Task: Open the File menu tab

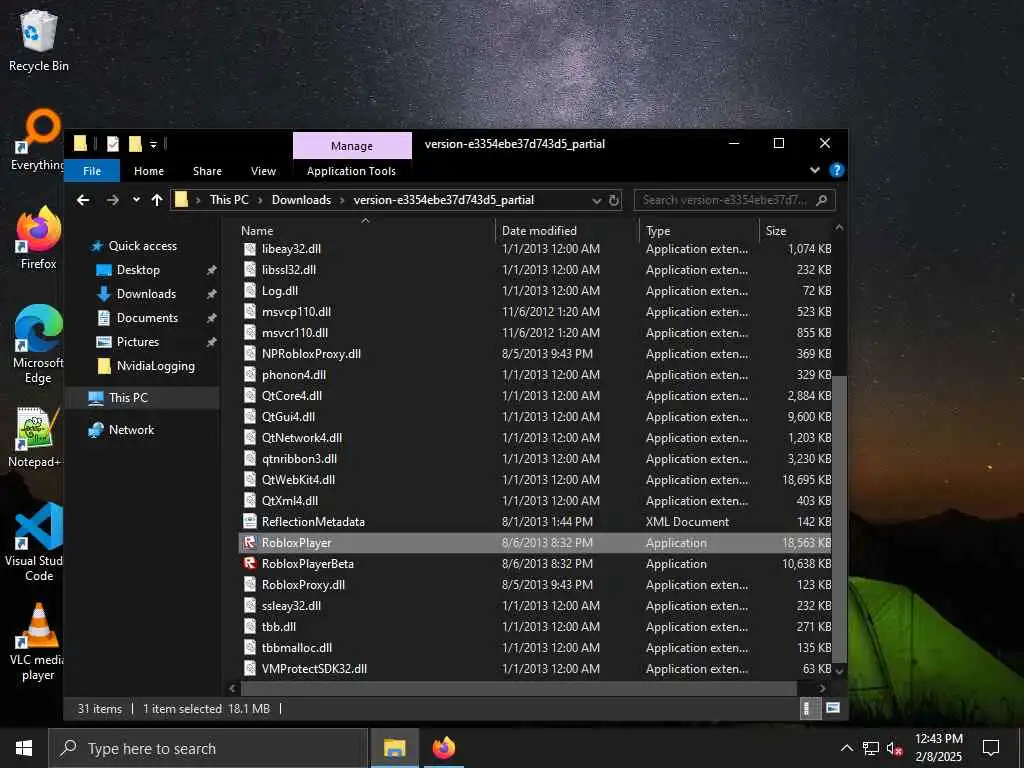Action: pyautogui.click(x=92, y=170)
